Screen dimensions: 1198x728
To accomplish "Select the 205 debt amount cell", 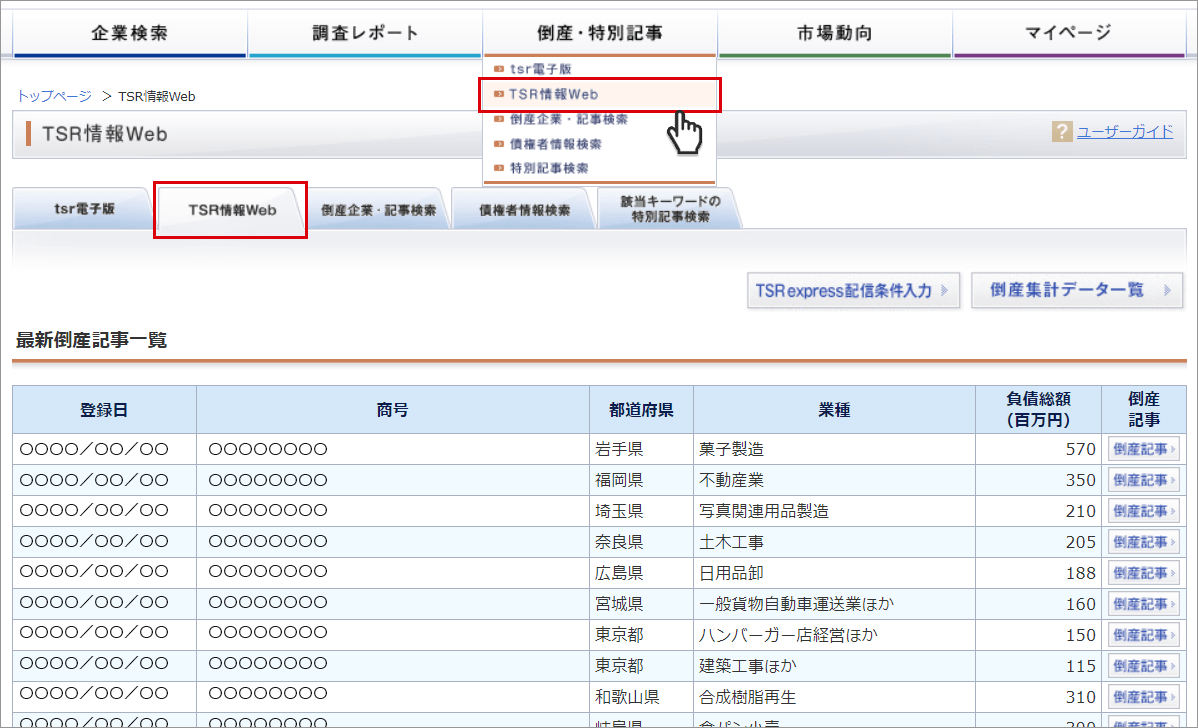I will 1038,542.
